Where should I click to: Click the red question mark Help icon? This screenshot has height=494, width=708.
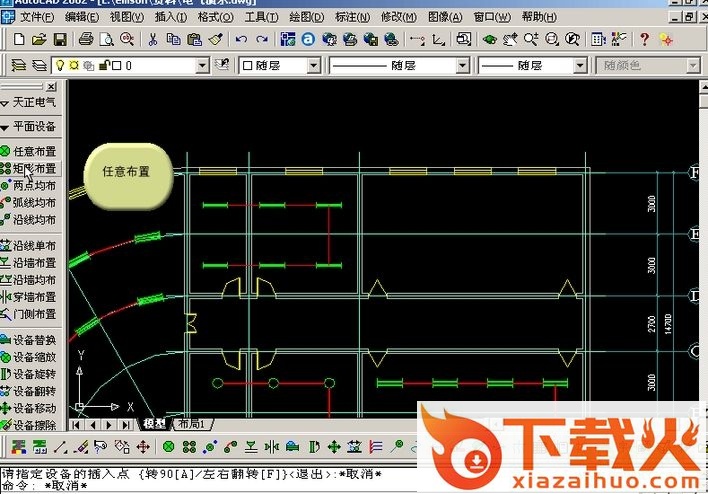644,39
